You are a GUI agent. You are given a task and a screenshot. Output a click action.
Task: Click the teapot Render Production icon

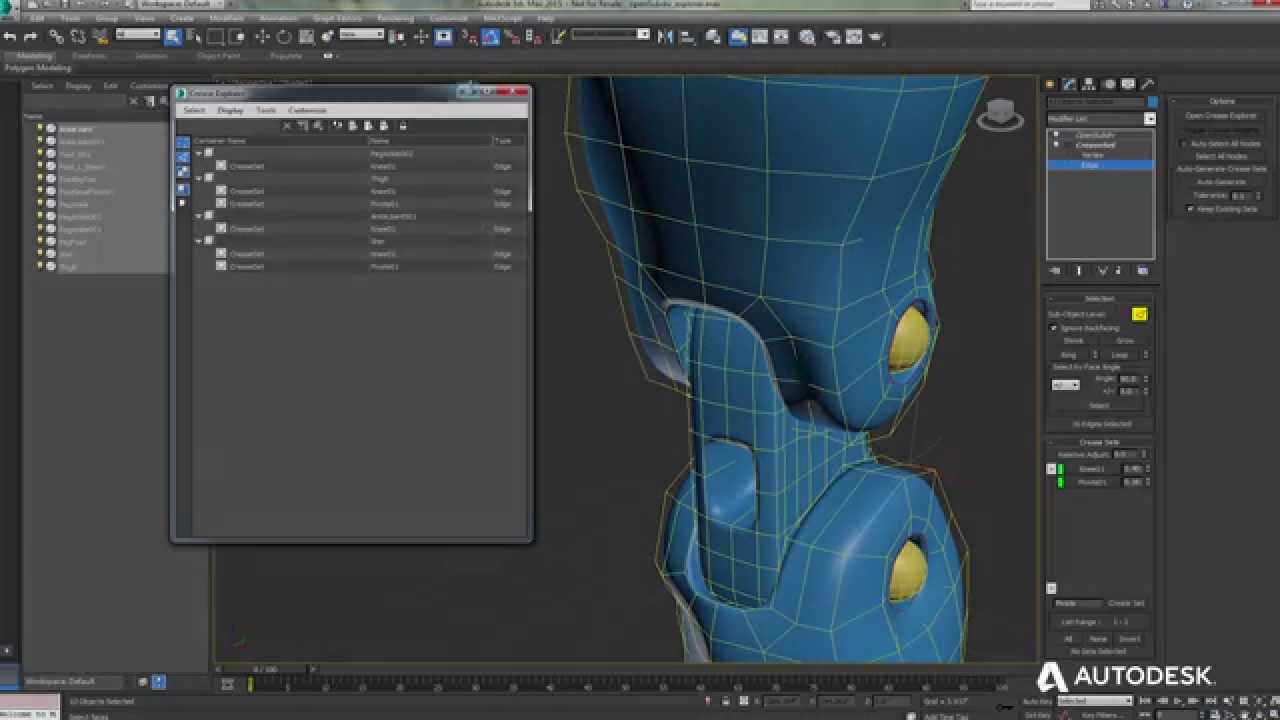click(877, 36)
